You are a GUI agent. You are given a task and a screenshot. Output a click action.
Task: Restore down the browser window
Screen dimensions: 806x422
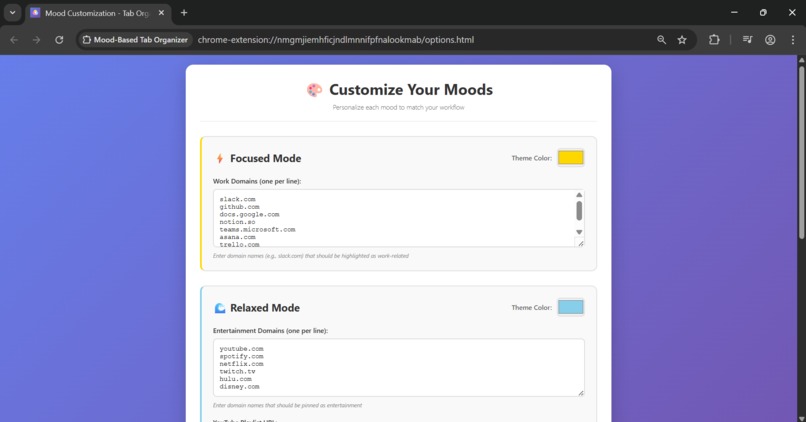point(763,13)
